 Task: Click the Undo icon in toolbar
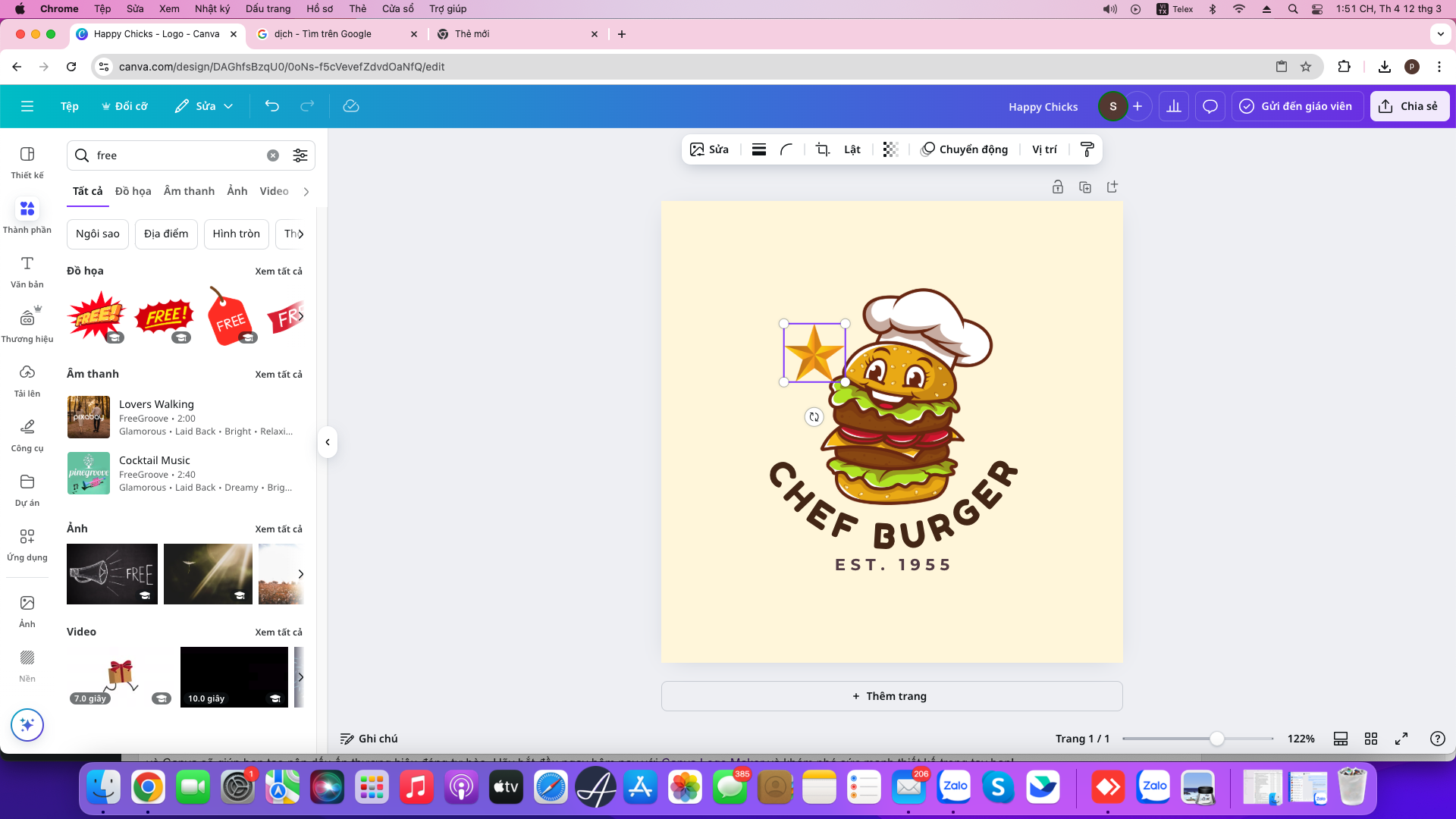coord(272,106)
